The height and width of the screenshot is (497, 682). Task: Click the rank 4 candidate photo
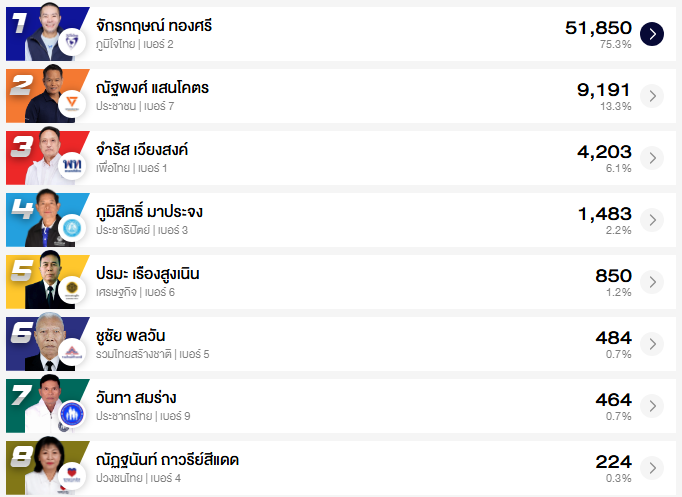[x=43, y=218]
